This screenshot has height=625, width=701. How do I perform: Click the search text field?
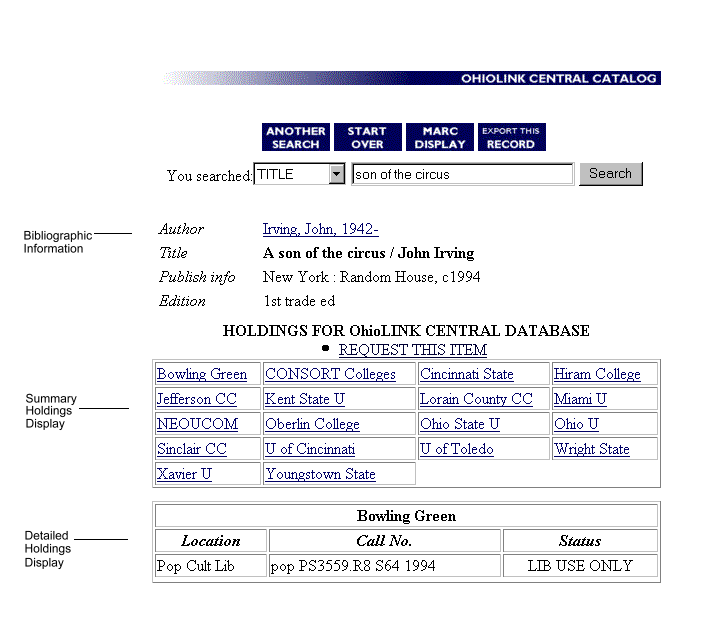462,174
